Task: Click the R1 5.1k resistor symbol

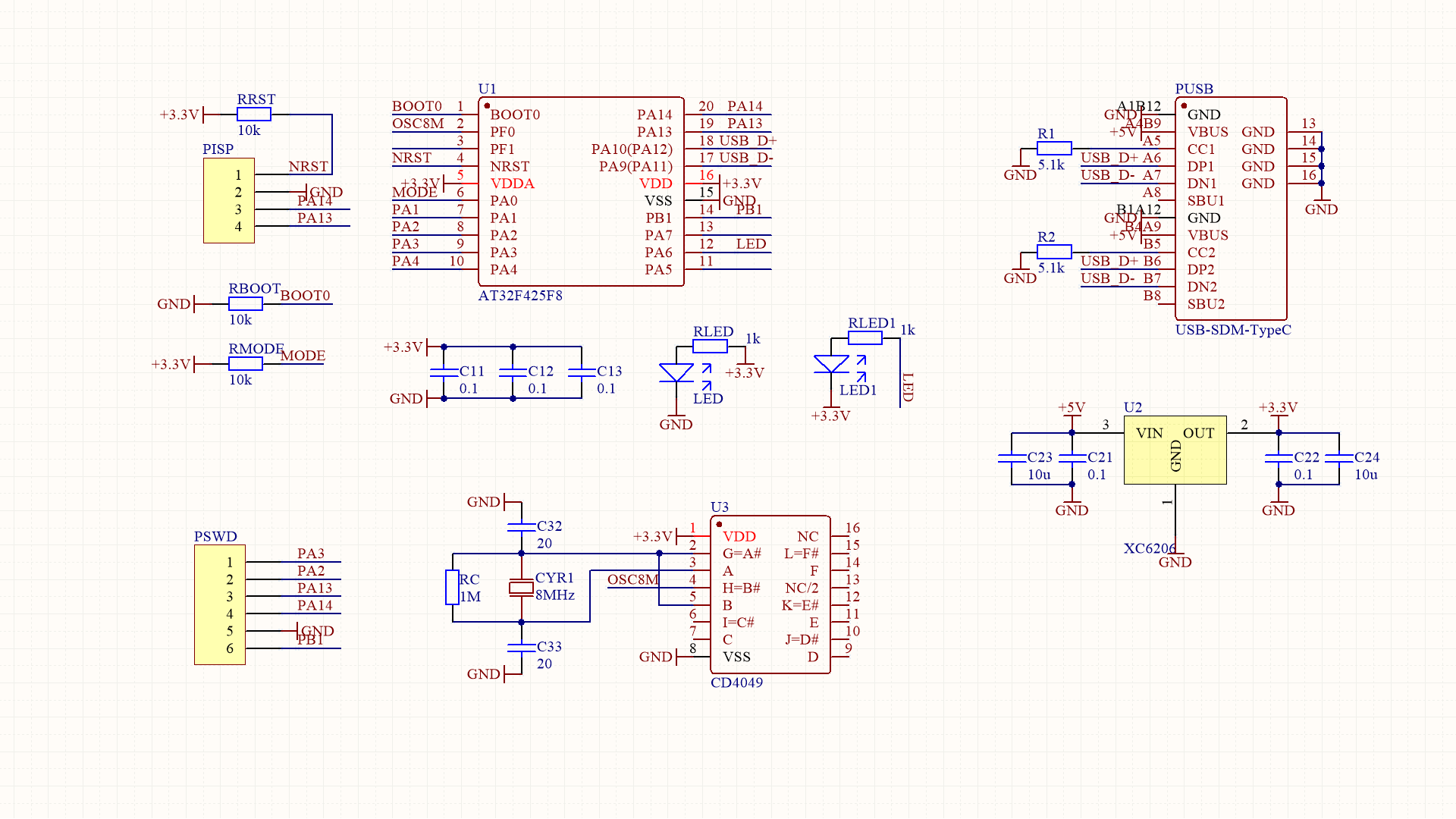Action: (1053, 149)
